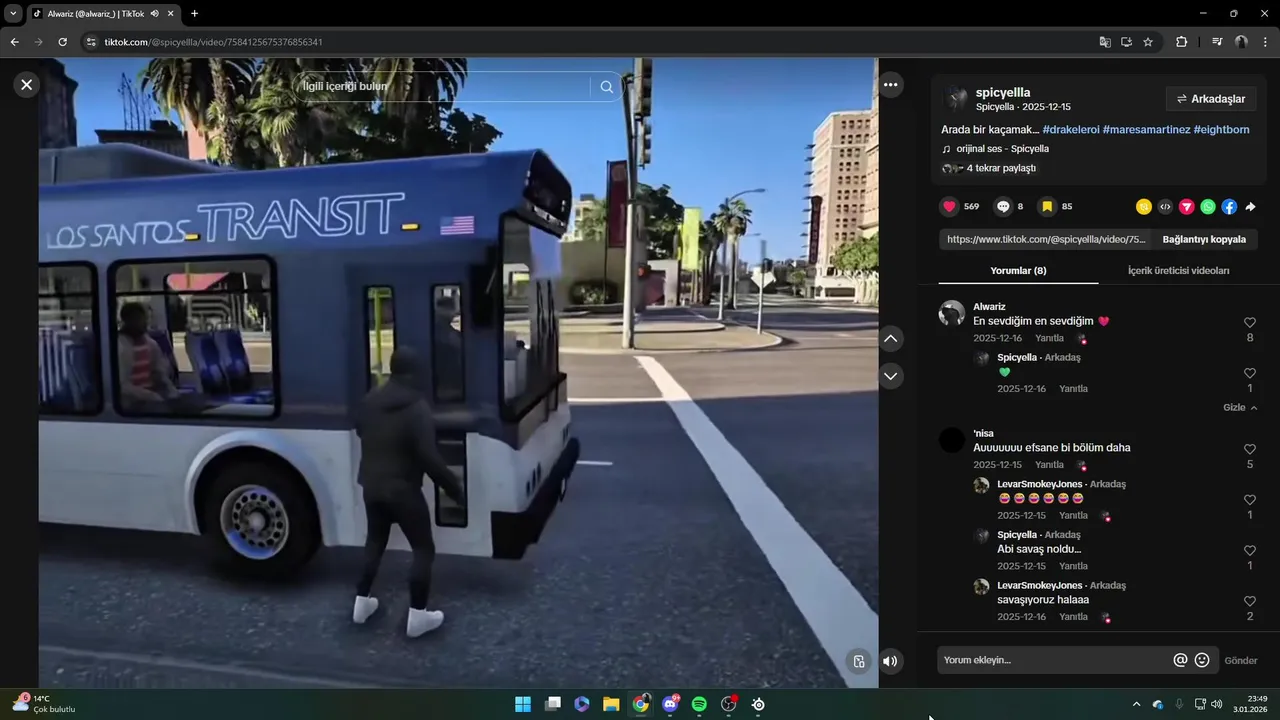Save video with the yellow bookmark icon

(1047, 207)
